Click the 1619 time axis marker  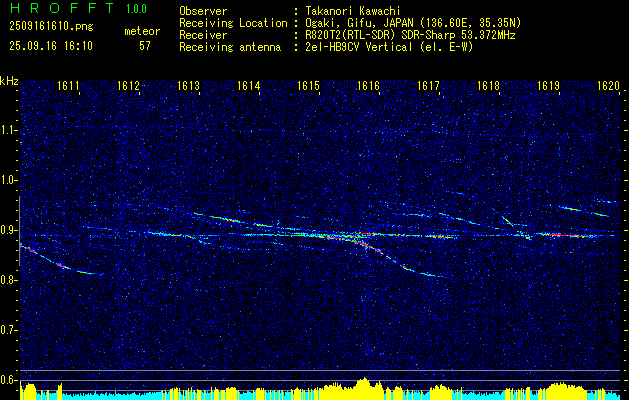click(548, 86)
